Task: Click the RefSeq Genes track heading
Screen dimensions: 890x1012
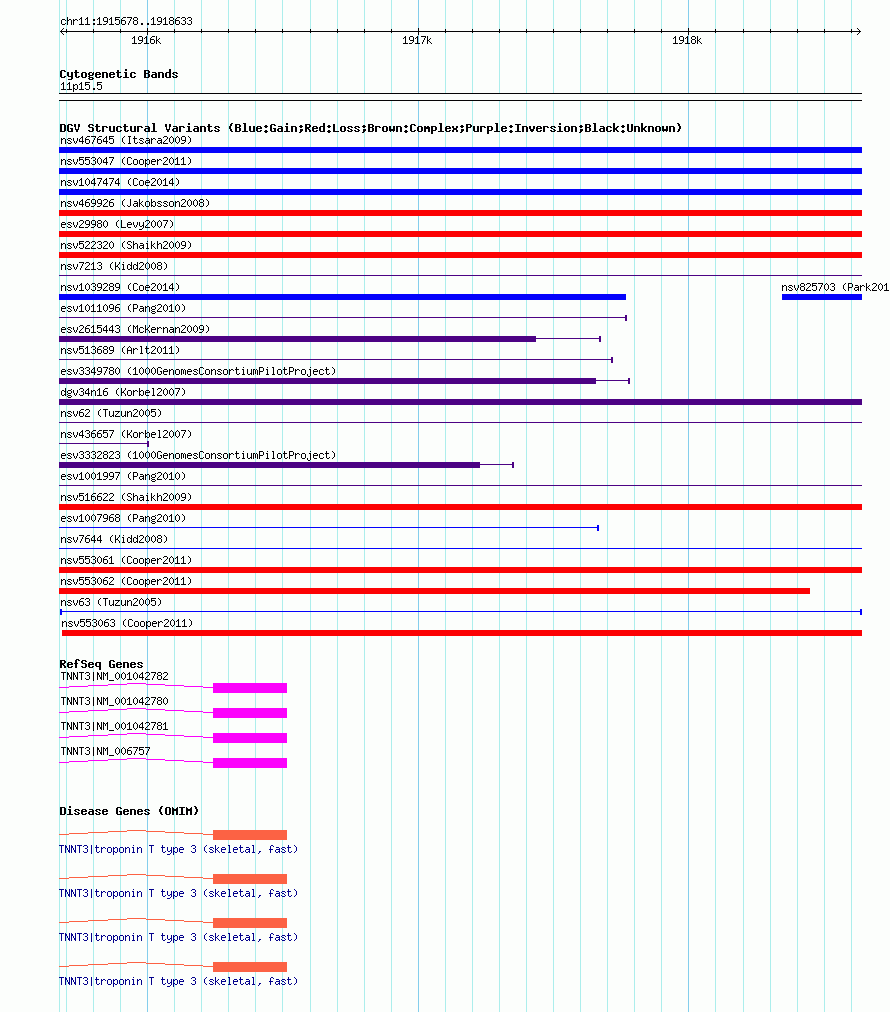Action: pos(101,664)
